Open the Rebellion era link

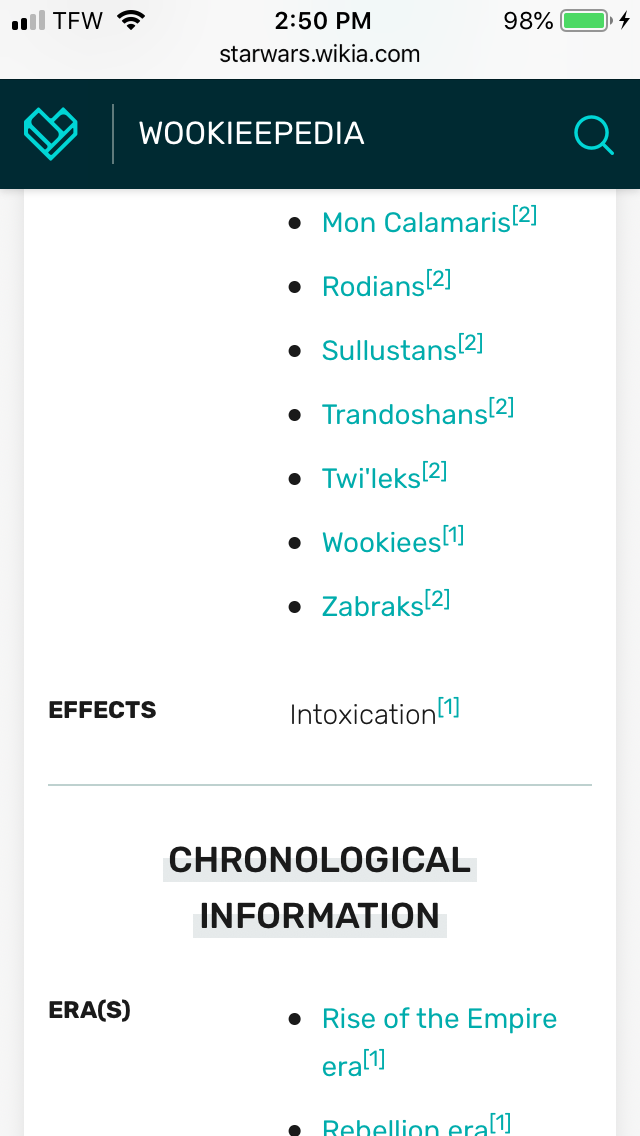pos(405,1127)
